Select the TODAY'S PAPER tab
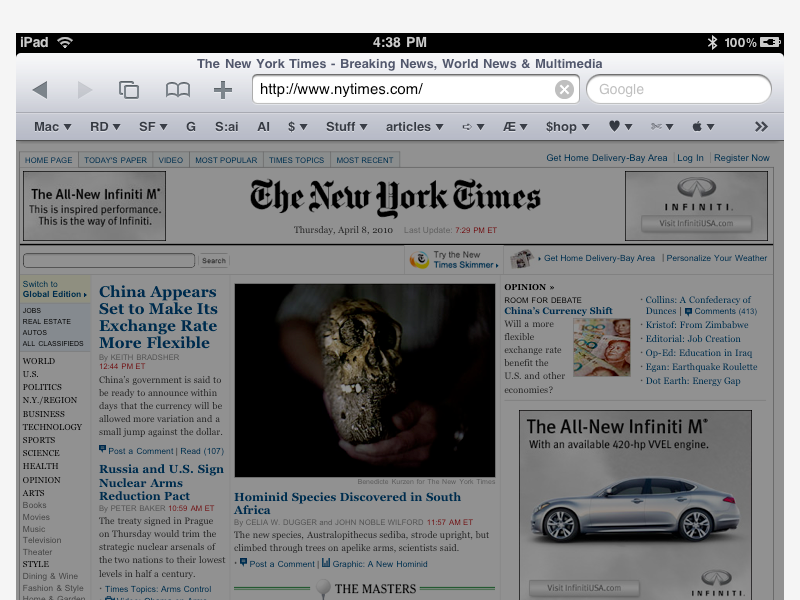Viewport: 800px width, 600px height. tap(115, 160)
